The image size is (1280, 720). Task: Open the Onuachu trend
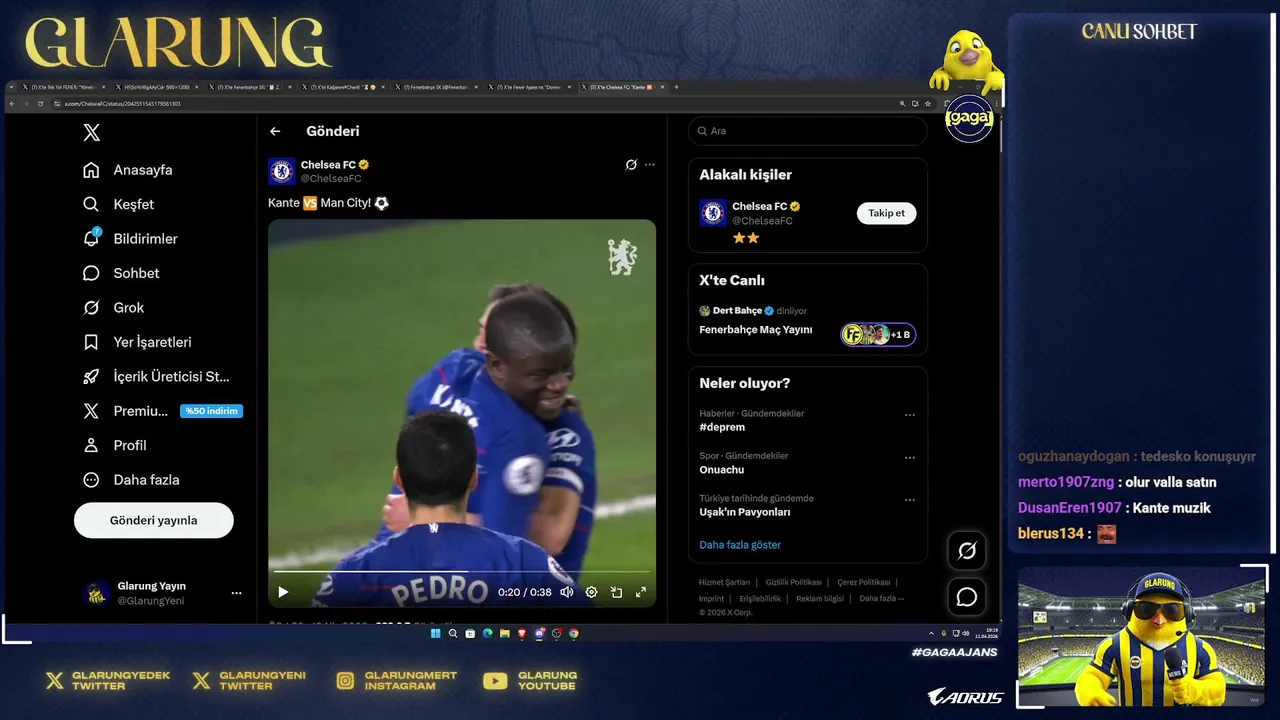coord(722,470)
